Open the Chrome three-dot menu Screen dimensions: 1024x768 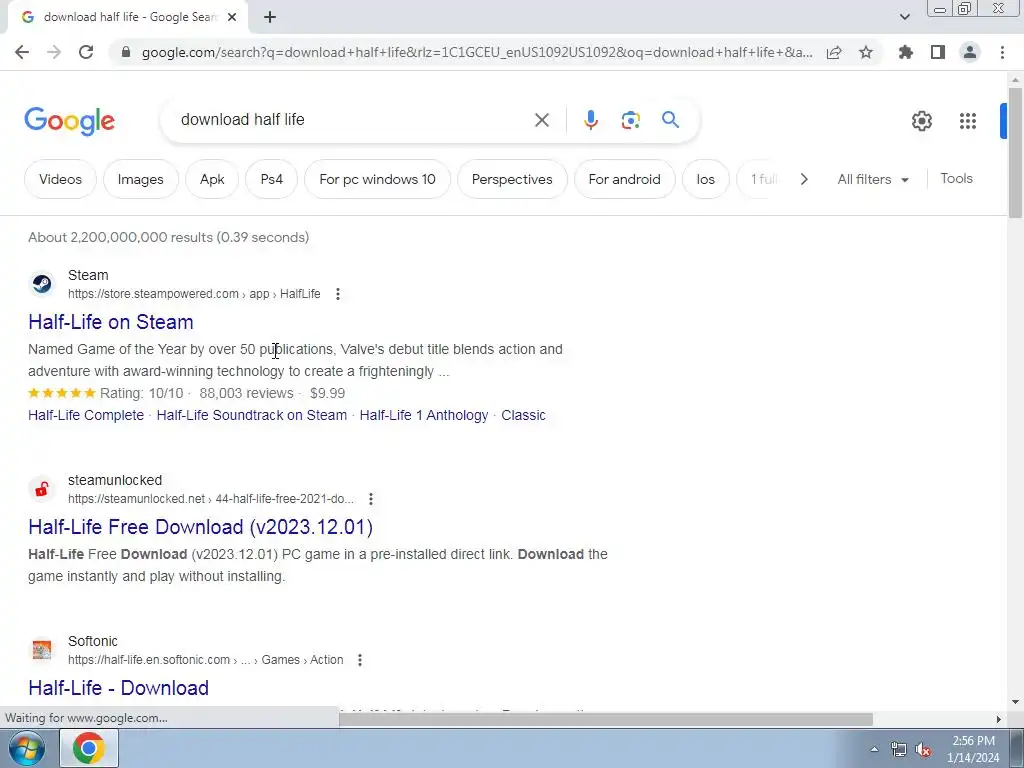tap(1002, 52)
